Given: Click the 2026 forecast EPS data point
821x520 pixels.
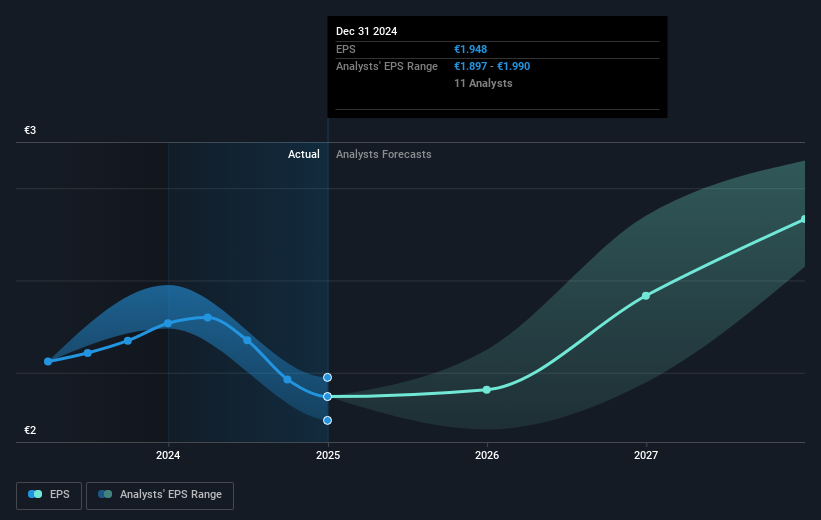Looking at the screenshot, I should coord(486,390).
